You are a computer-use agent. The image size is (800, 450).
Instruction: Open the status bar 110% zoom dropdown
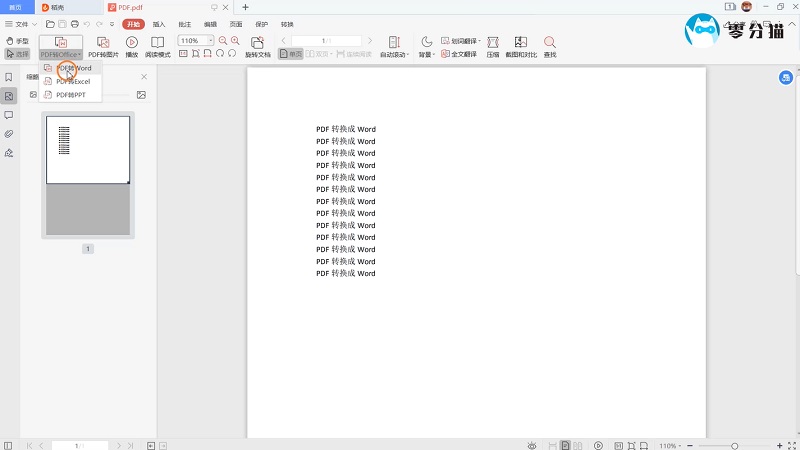(670, 446)
